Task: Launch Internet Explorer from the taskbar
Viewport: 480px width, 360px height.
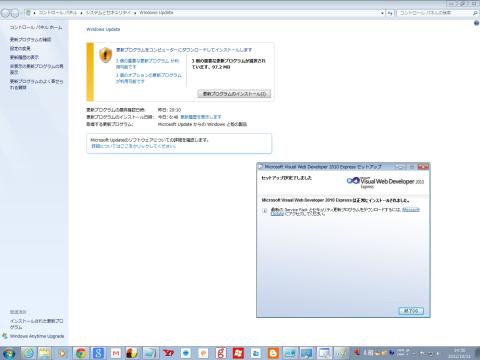Action: point(28,353)
